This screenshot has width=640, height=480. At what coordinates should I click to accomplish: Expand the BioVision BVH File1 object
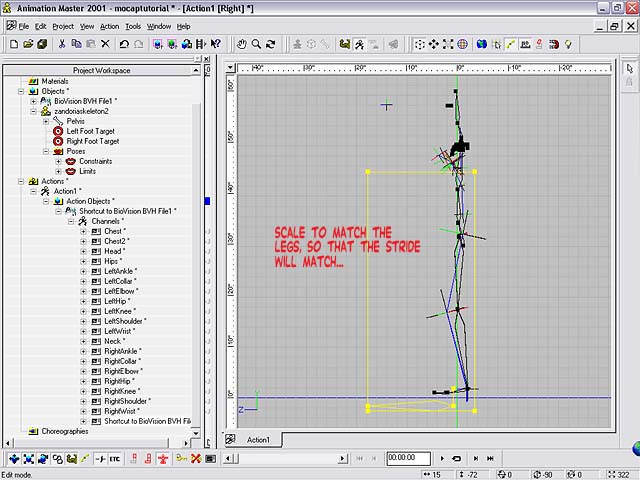(x=33, y=101)
